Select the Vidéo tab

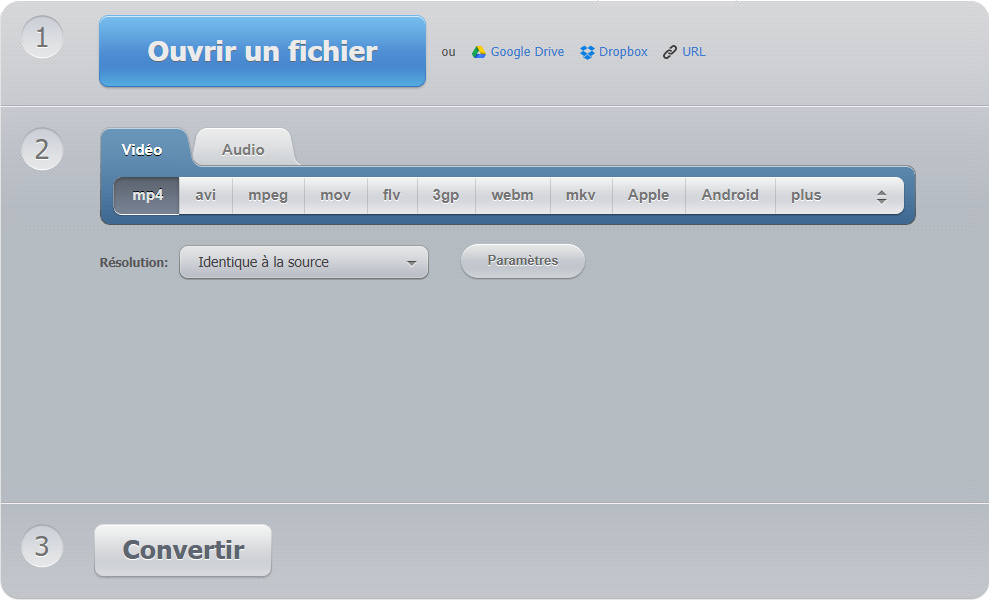click(x=144, y=148)
